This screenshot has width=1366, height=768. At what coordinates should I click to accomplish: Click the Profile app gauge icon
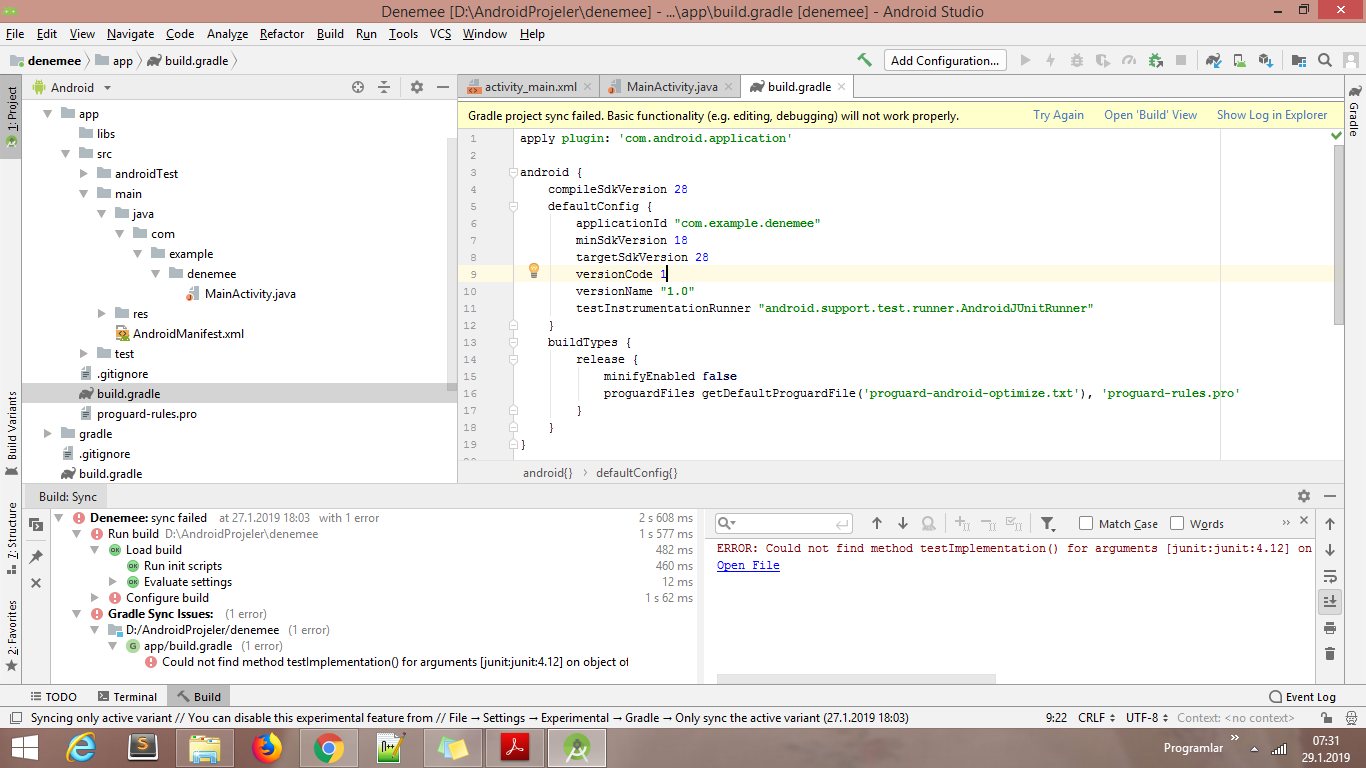tap(1129, 60)
